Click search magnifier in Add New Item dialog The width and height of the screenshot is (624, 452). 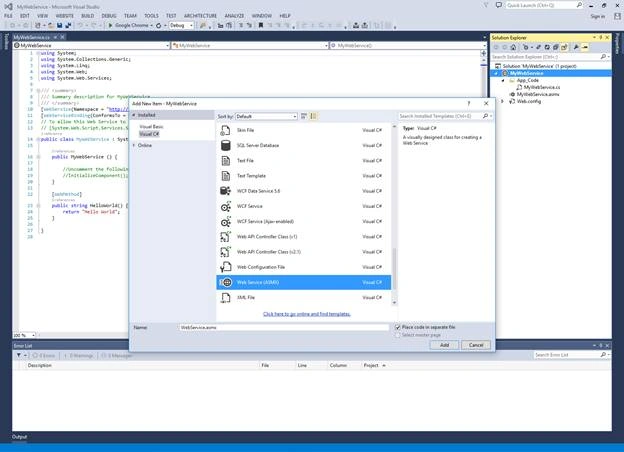(x=486, y=116)
